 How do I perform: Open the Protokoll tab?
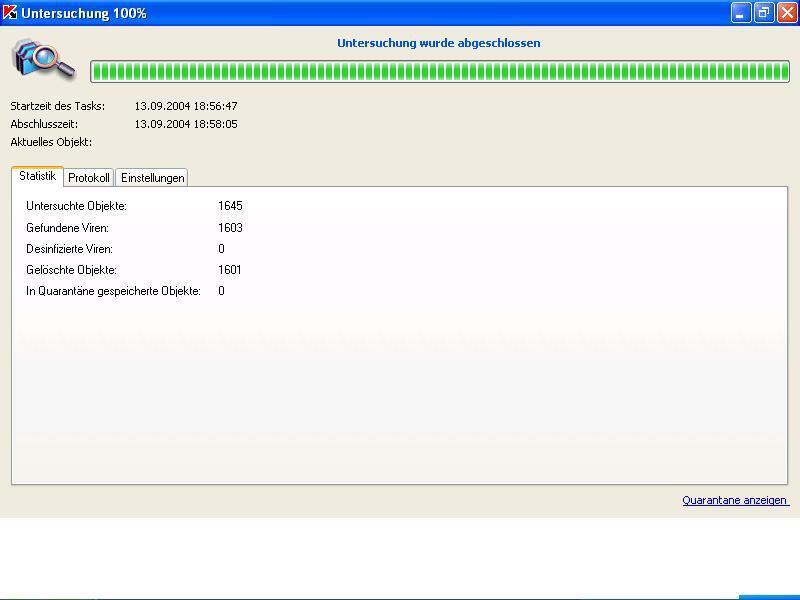click(89, 178)
